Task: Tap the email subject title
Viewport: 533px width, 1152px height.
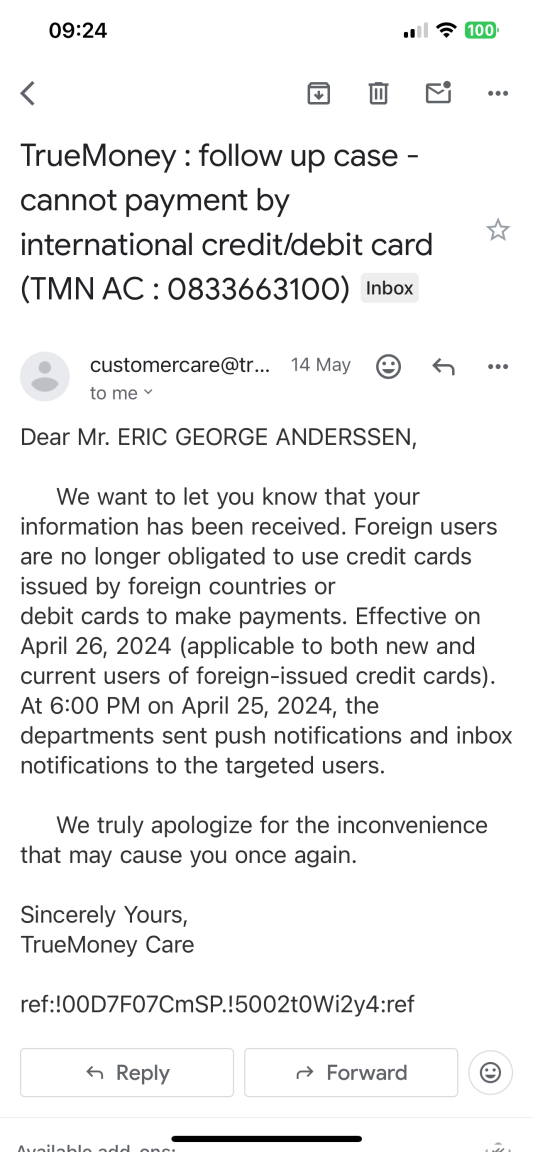Action: 226,222
